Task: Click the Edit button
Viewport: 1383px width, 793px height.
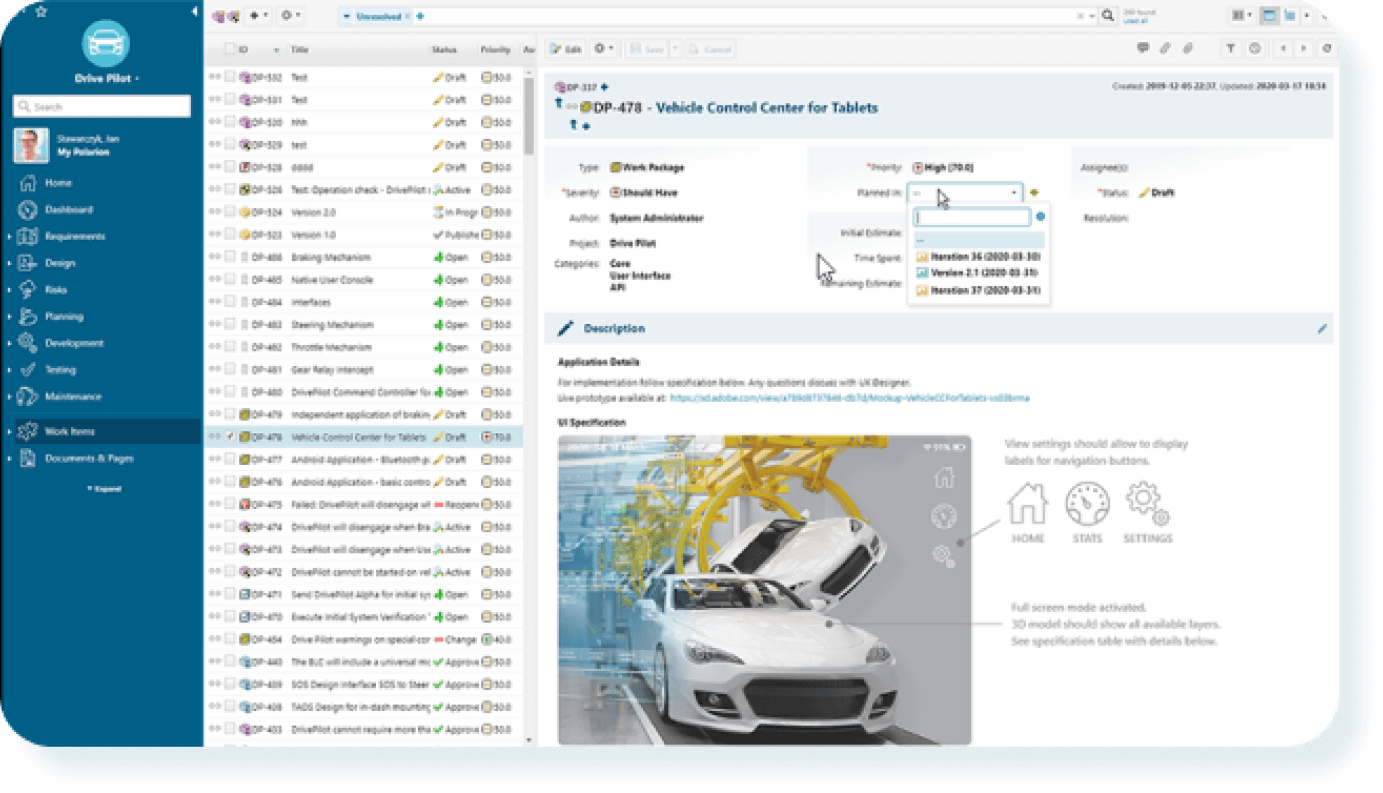Action: 566,49
